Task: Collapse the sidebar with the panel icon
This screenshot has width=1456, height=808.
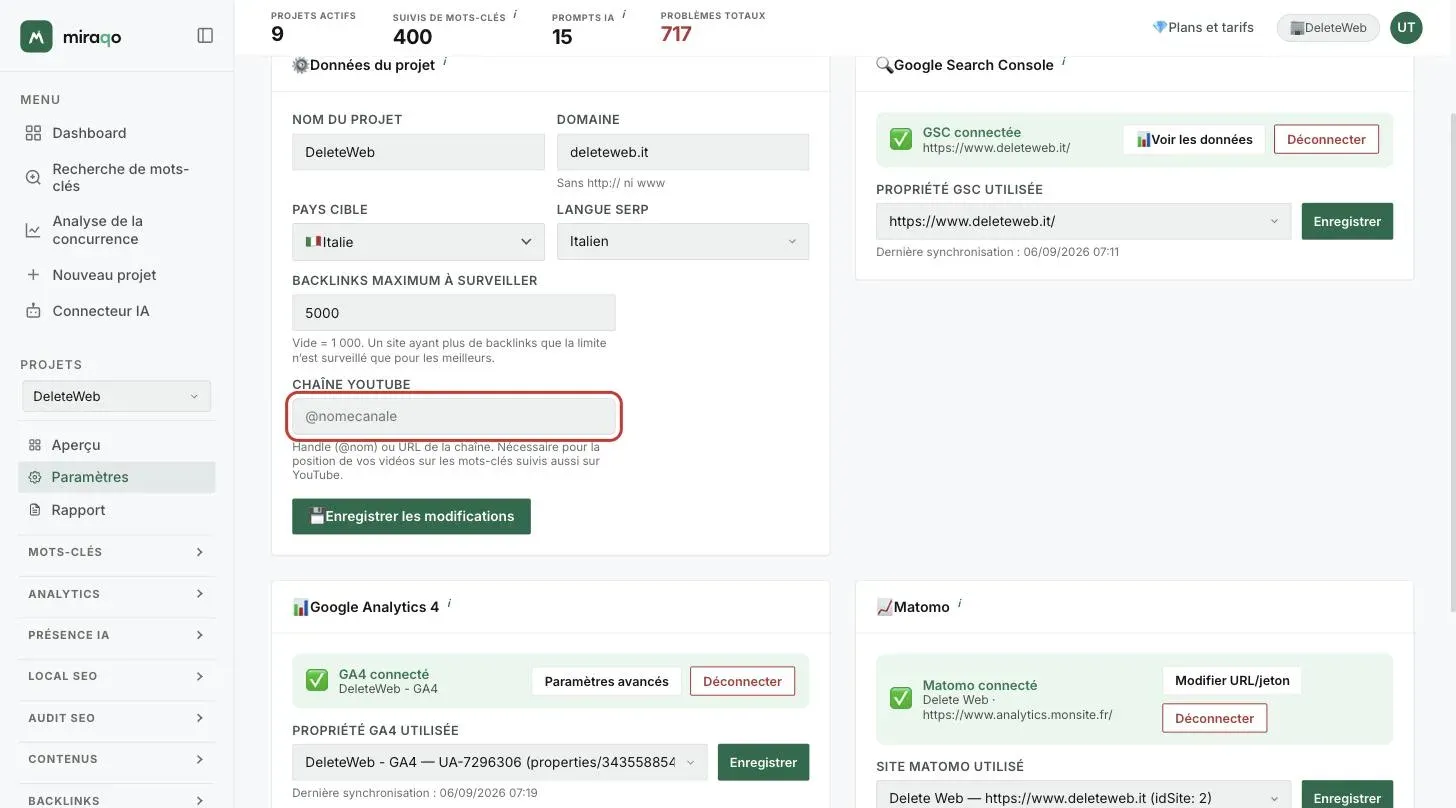Action: point(205,36)
